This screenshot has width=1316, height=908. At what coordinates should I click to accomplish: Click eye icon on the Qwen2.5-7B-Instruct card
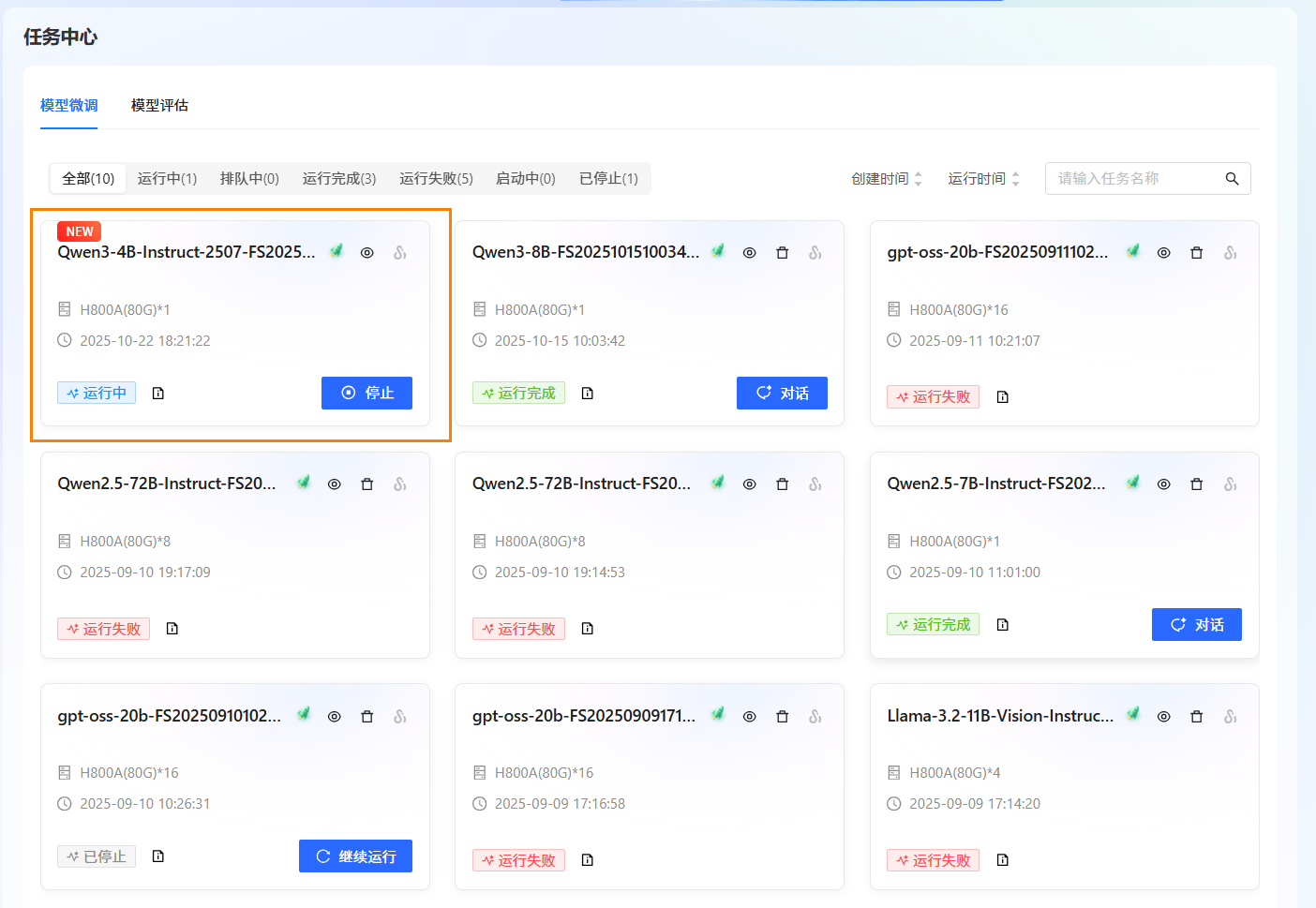1163,484
